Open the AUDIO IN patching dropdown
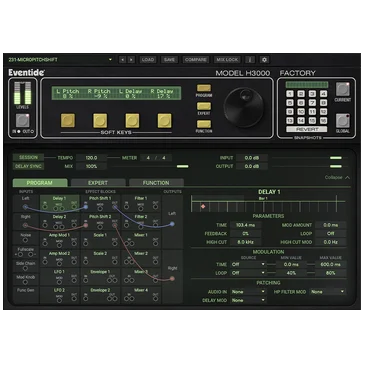 pyautogui.click(x=248, y=292)
